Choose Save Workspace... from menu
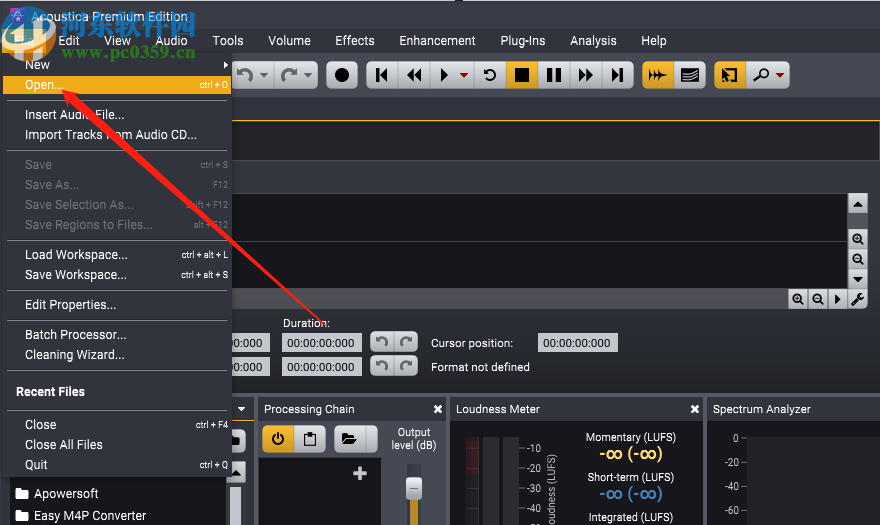 (117, 275)
